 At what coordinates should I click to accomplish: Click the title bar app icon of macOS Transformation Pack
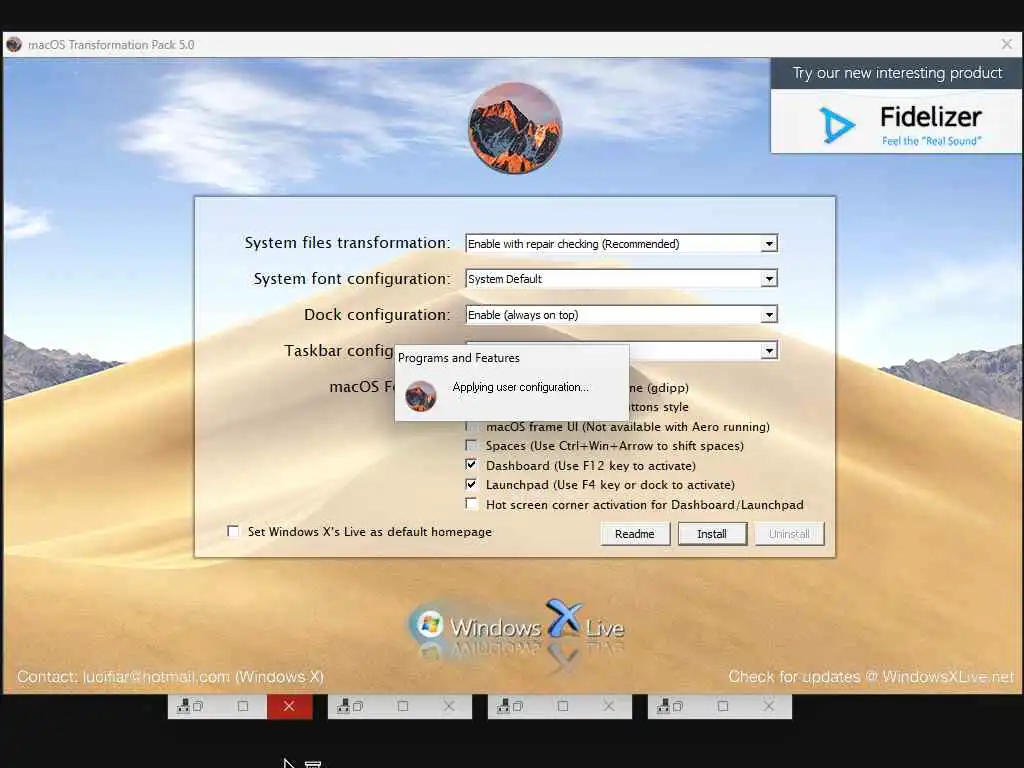pyautogui.click(x=14, y=44)
